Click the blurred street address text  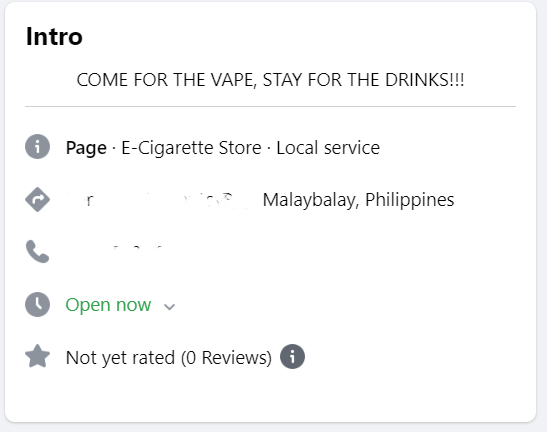[162, 200]
